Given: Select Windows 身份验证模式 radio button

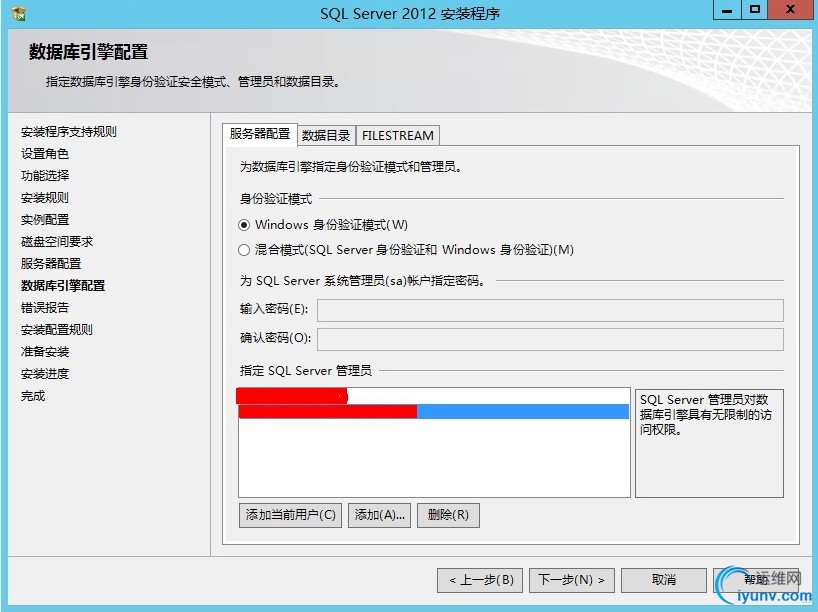Looking at the screenshot, I should 244,225.
